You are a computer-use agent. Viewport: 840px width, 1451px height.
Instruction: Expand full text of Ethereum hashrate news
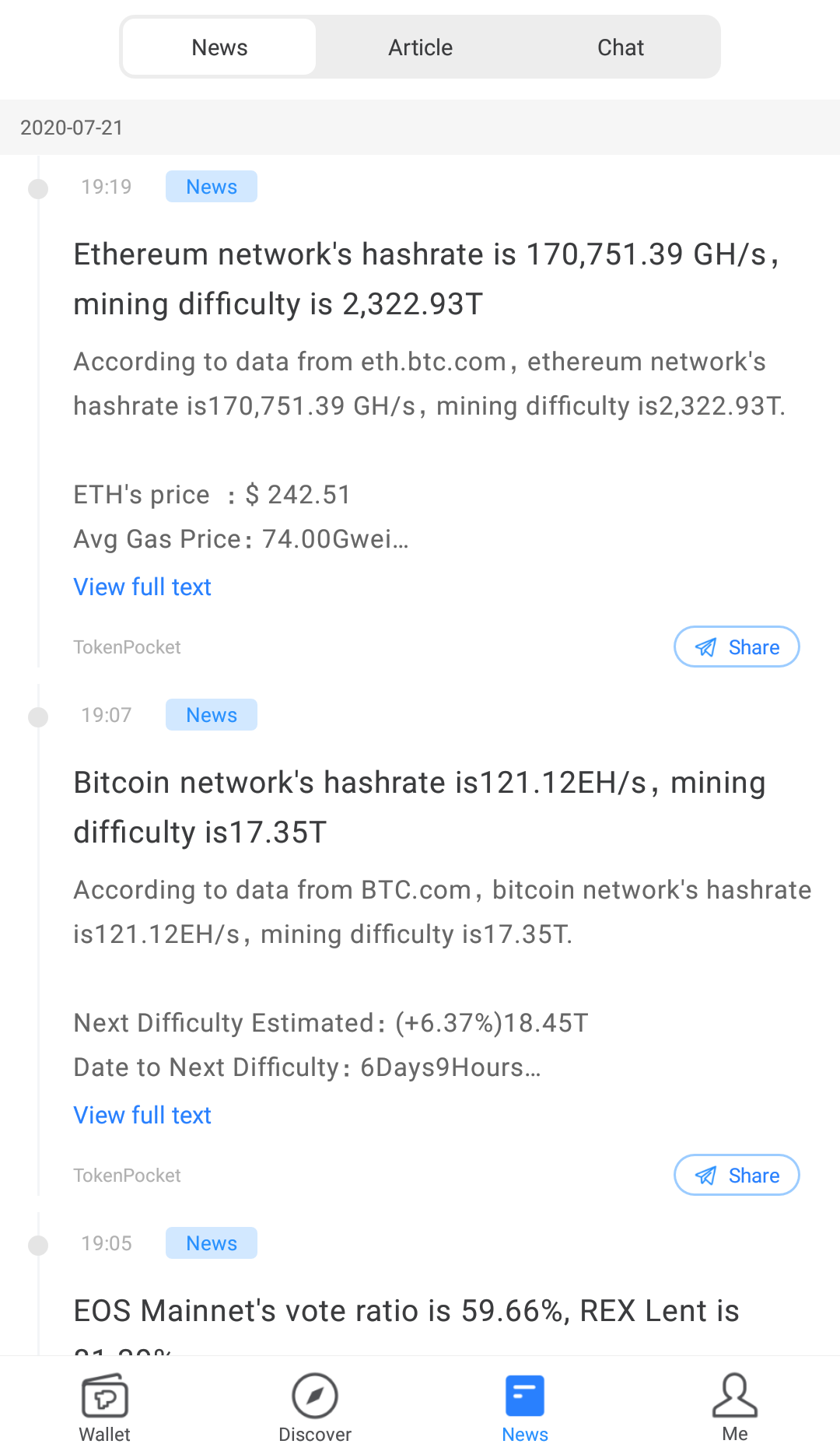pyautogui.click(x=142, y=587)
